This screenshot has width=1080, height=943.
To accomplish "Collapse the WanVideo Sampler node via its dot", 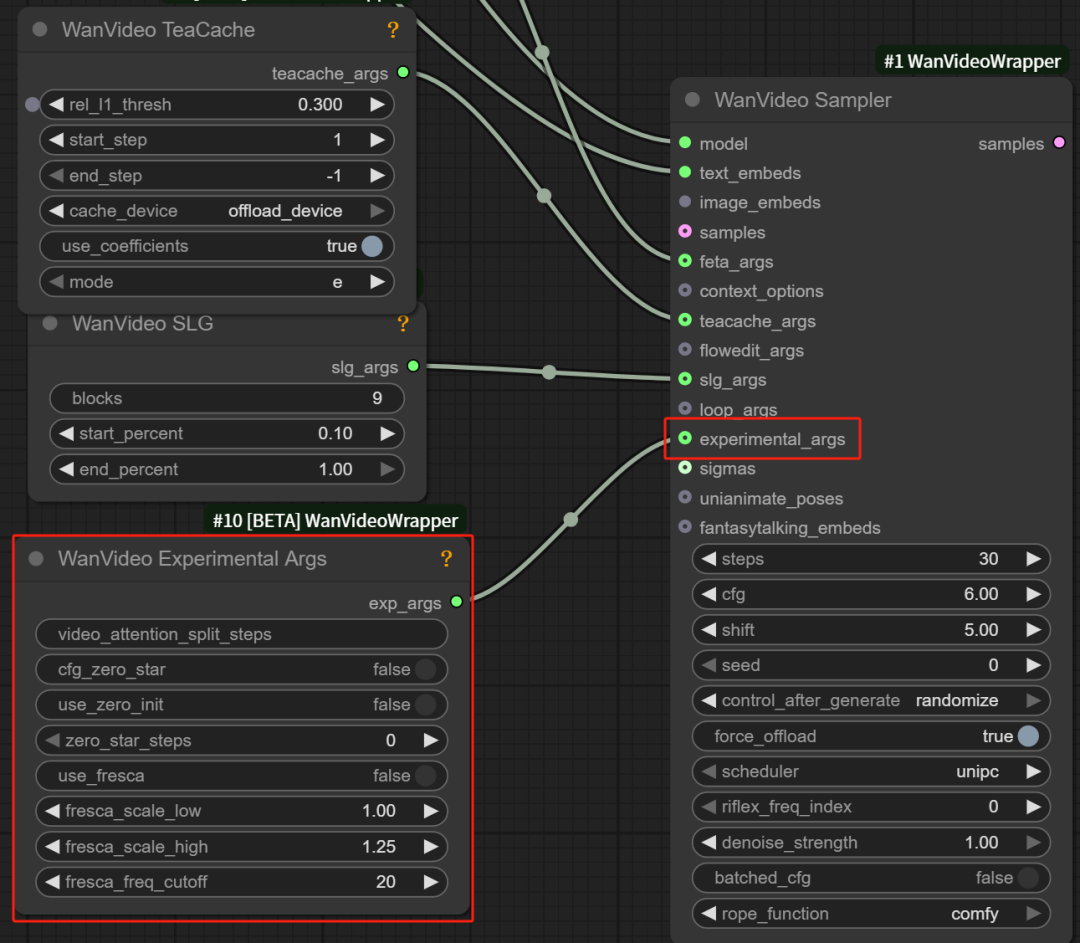I will 692,100.
